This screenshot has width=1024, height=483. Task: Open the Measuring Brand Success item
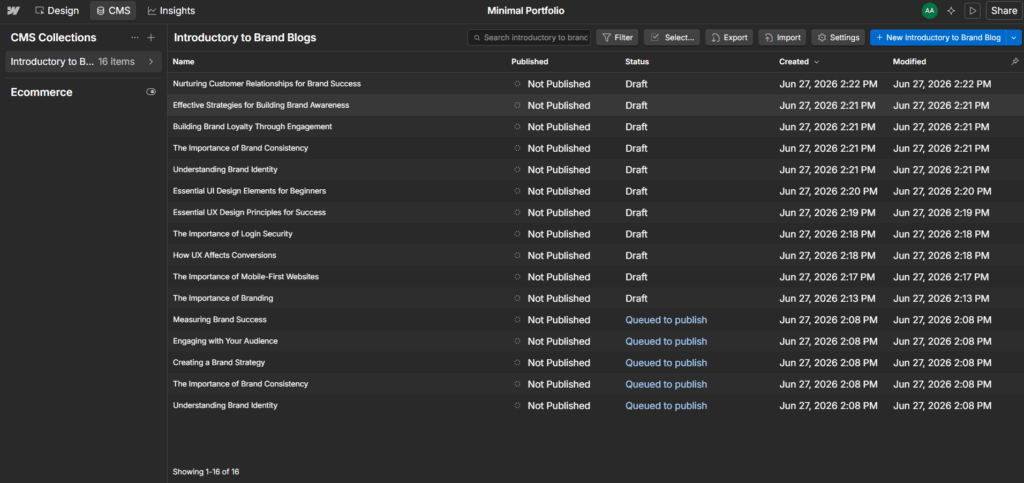tap(219, 320)
